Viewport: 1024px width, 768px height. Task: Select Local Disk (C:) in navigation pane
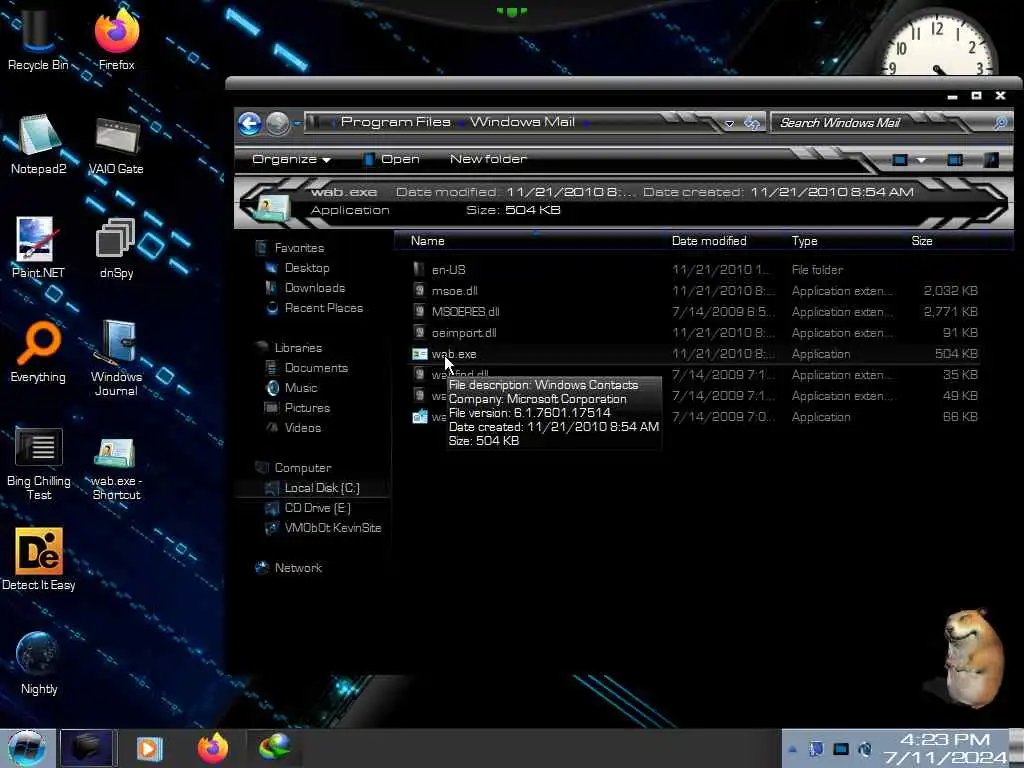[x=322, y=488]
